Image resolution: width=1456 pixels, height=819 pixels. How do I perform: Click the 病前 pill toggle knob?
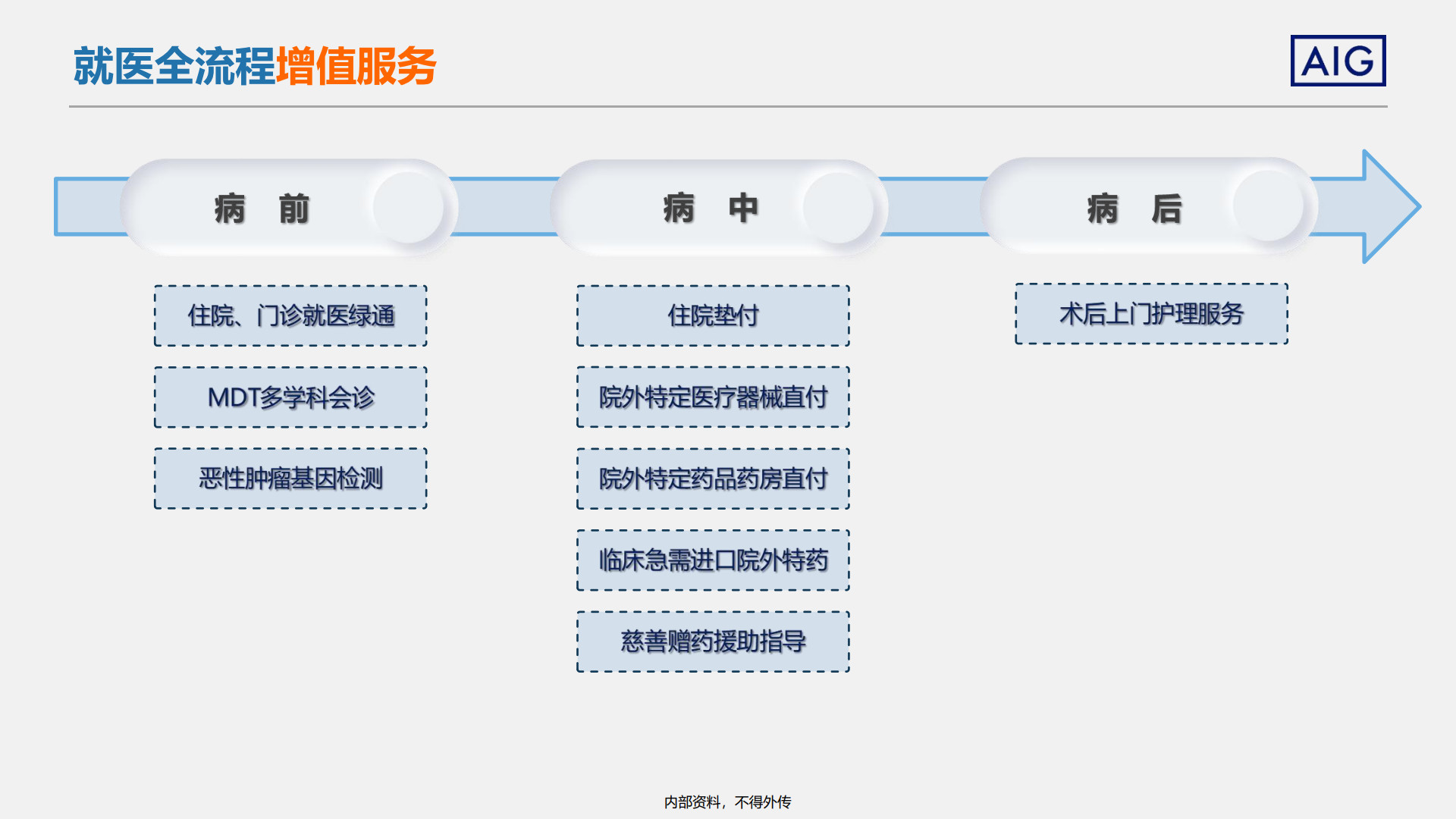tap(408, 207)
